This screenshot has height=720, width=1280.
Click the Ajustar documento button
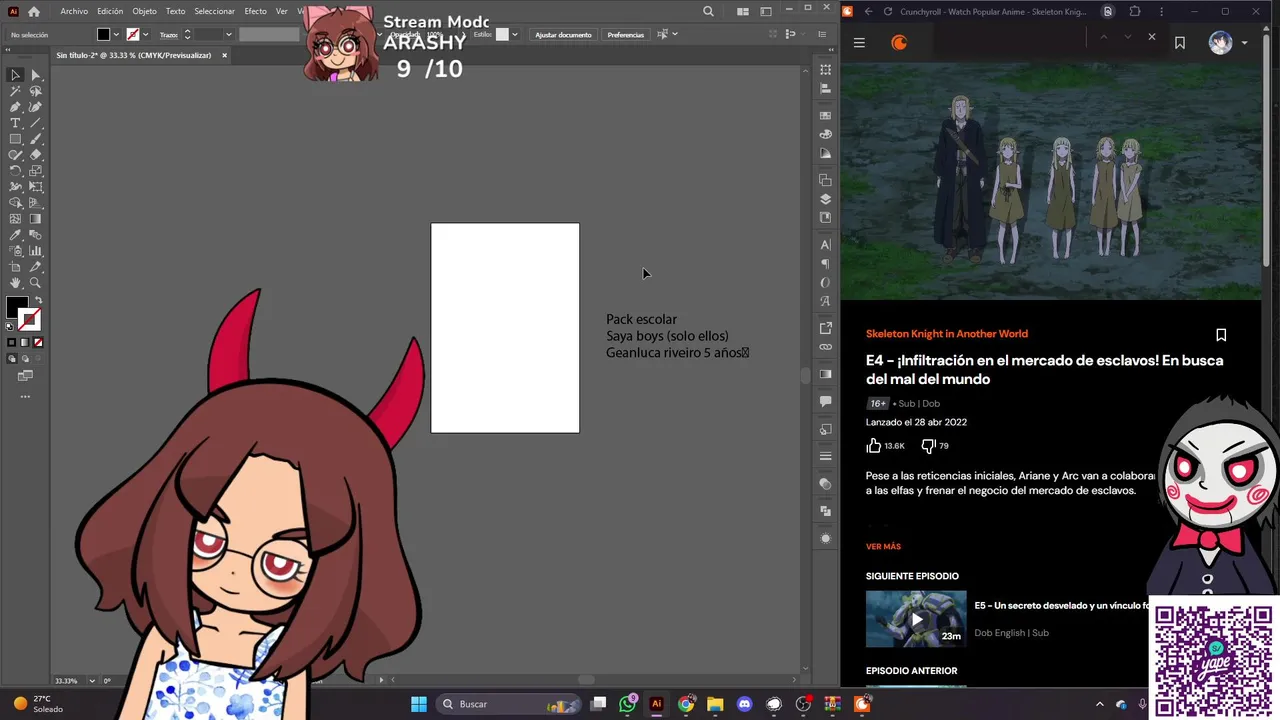coord(563,35)
